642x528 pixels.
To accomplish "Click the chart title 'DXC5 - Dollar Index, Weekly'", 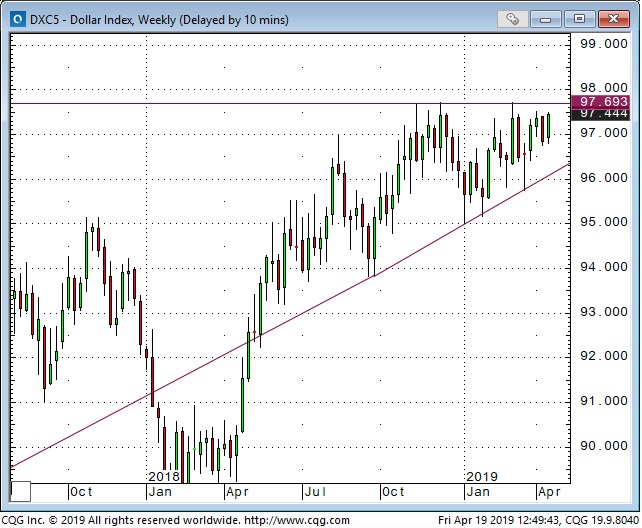I will click(x=103, y=20).
